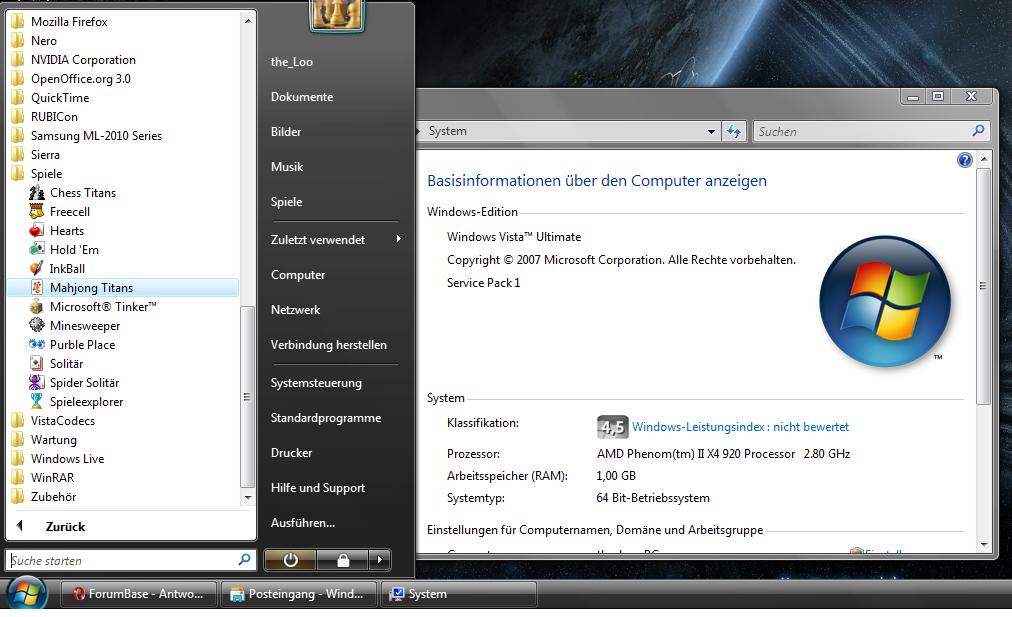Viewport: 1012px width, 617px height.
Task: Open help icon in System window
Action: pos(964,160)
